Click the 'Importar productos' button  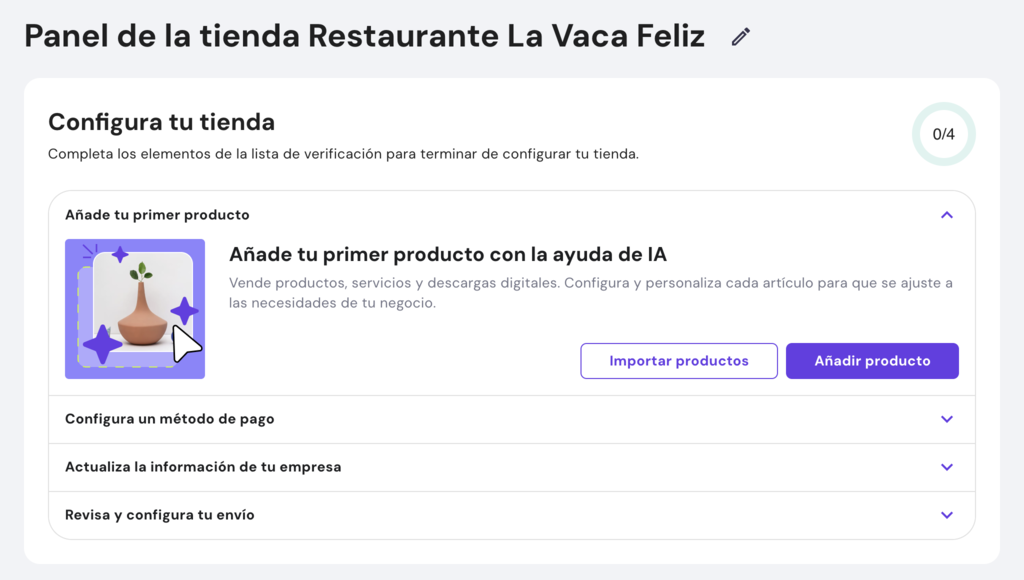tap(679, 360)
